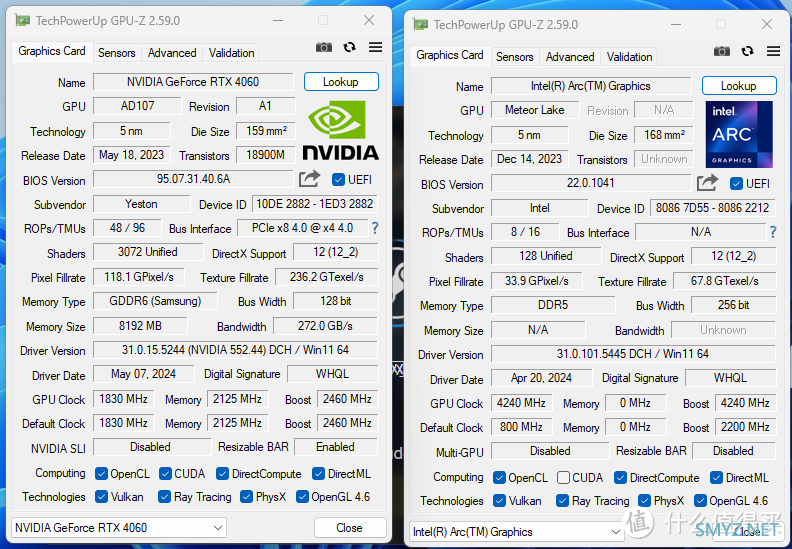792x549 pixels.
Task: Toggle OpenGL 4.6 checkbox in Intel window
Action: (700, 501)
